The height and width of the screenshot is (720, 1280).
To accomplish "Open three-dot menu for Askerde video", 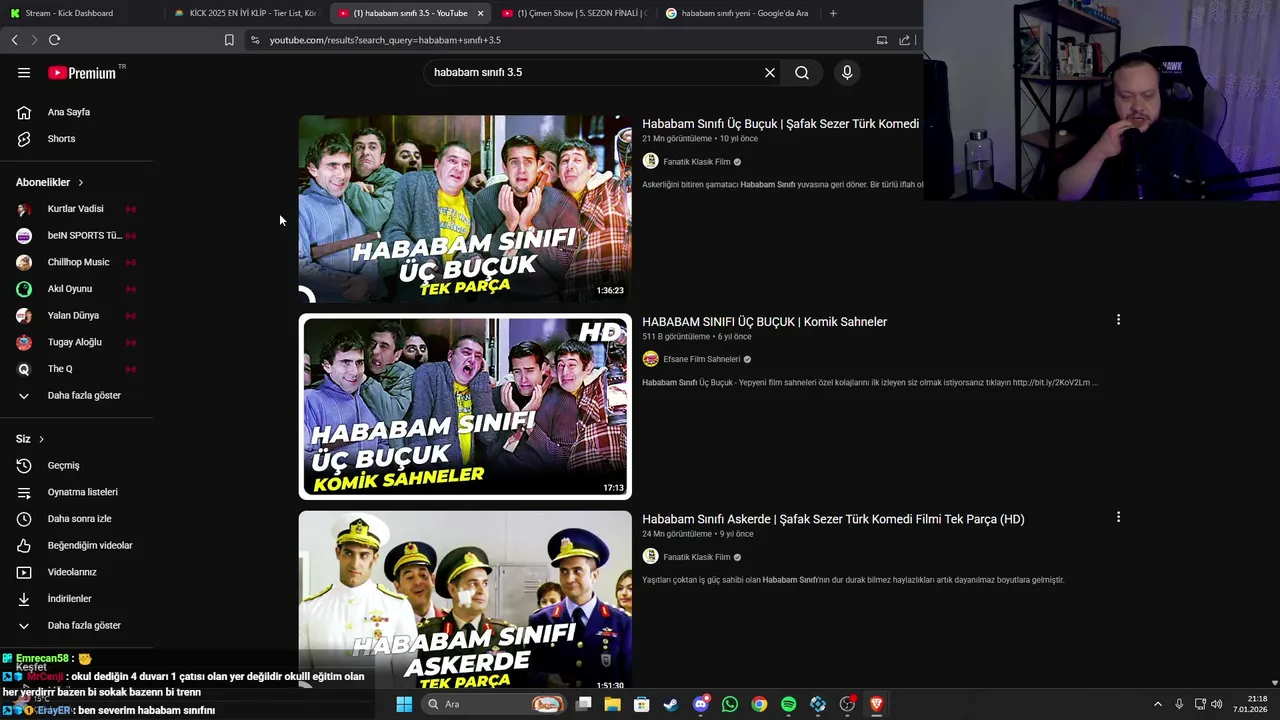I will 1118,517.
